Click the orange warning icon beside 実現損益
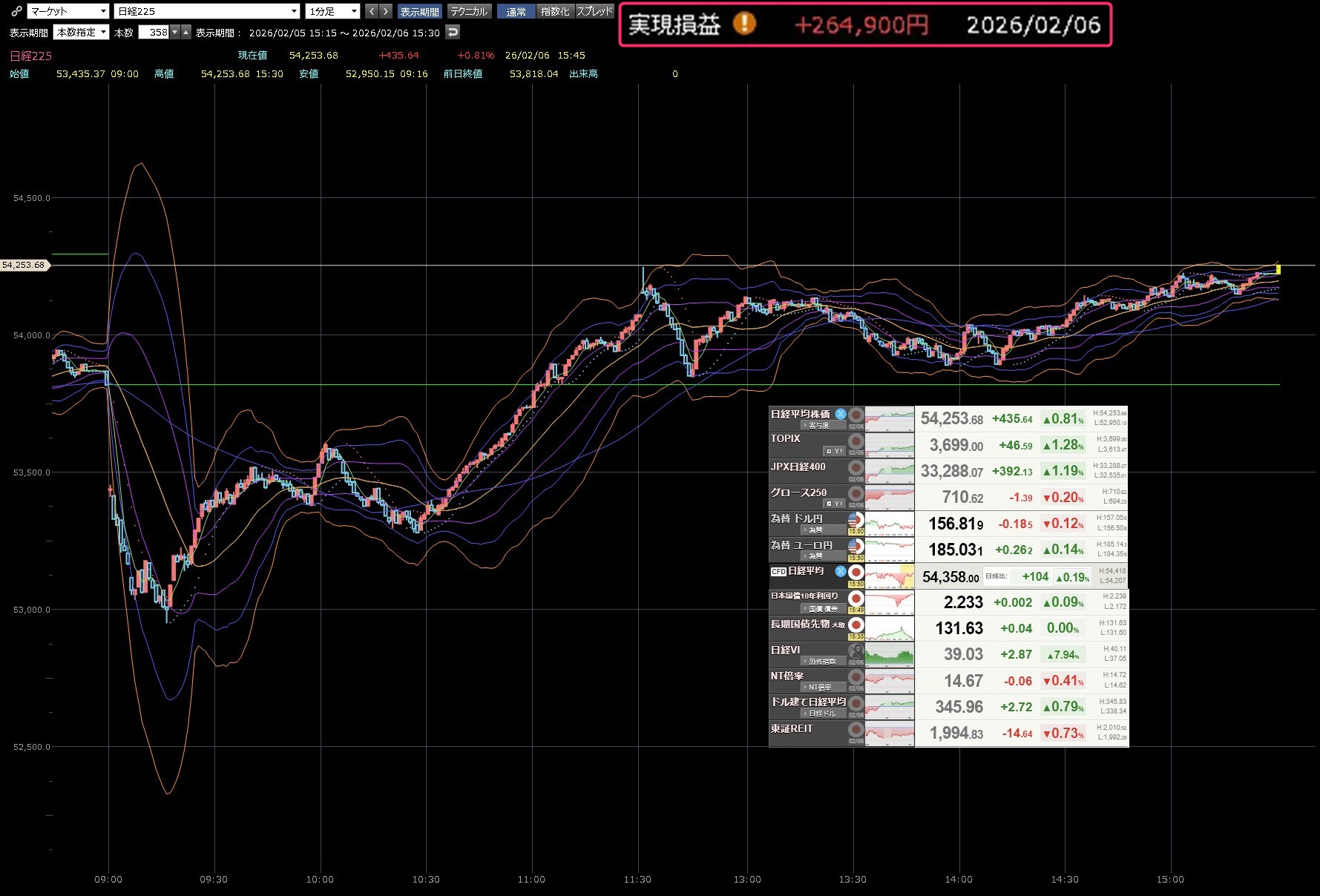Screen dimensions: 1320x896 click(x=744, y=24)
